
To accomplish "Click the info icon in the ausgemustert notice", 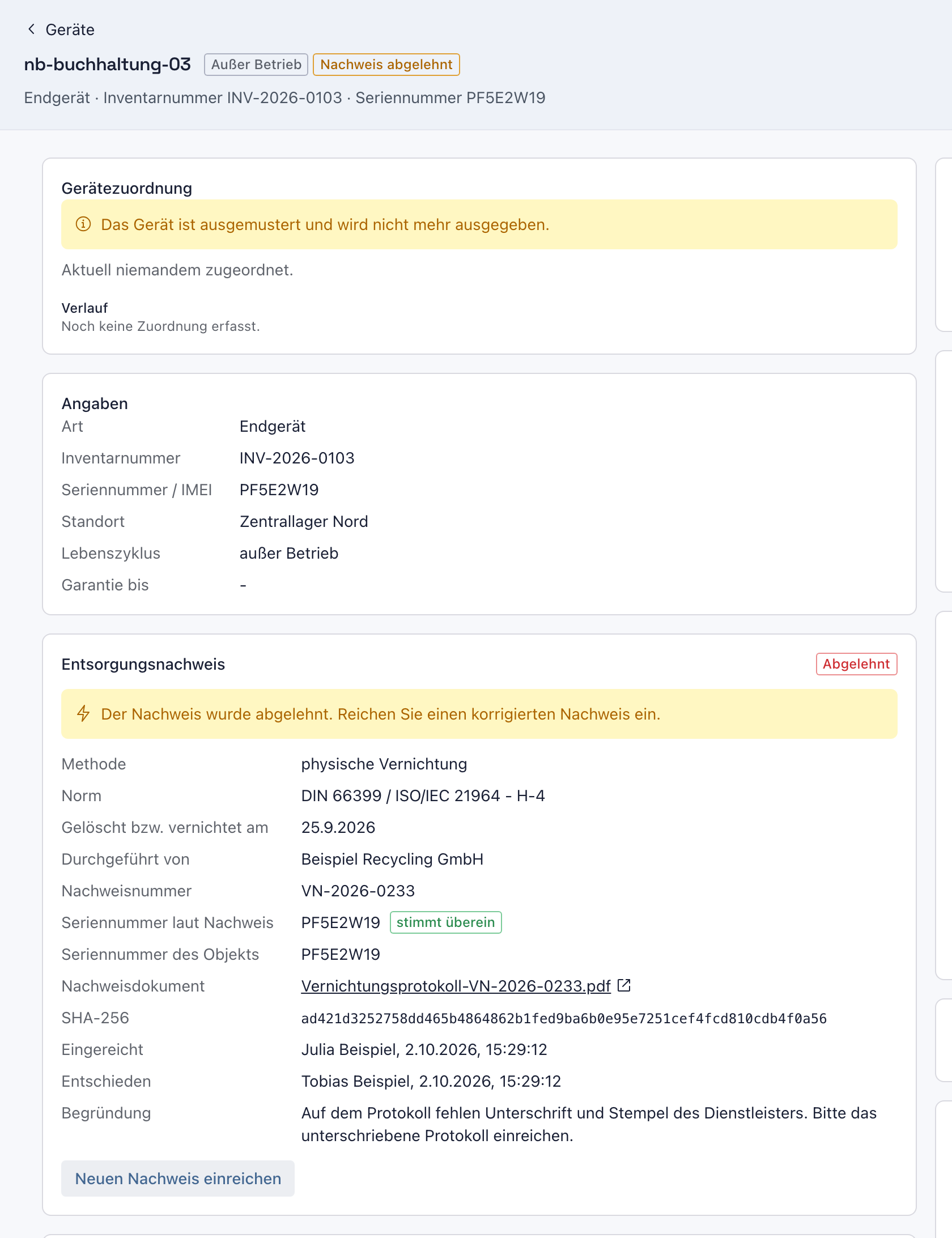I will click(x=83, y=224).
